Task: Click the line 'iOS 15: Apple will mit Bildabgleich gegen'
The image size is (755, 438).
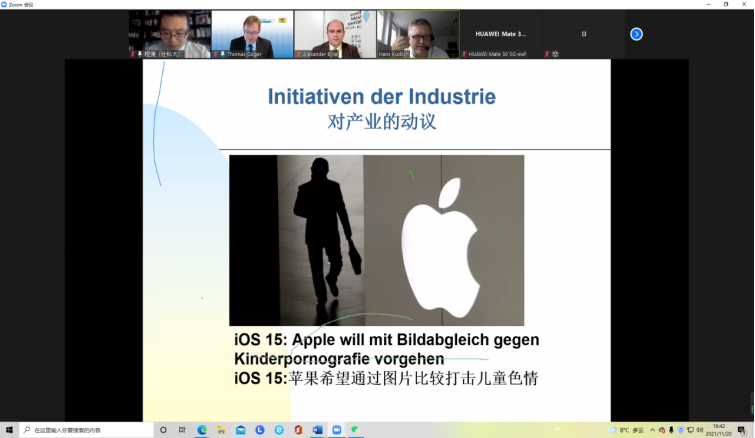Action: 387,339
